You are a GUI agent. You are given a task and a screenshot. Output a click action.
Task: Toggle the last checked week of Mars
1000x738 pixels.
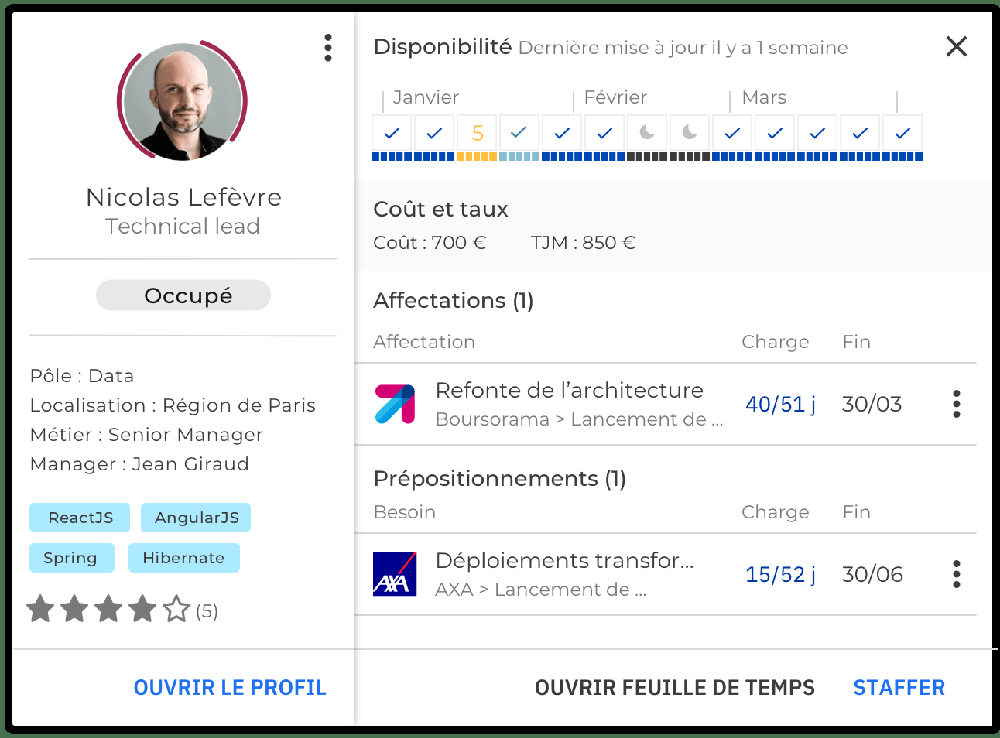tap(902, 133)
